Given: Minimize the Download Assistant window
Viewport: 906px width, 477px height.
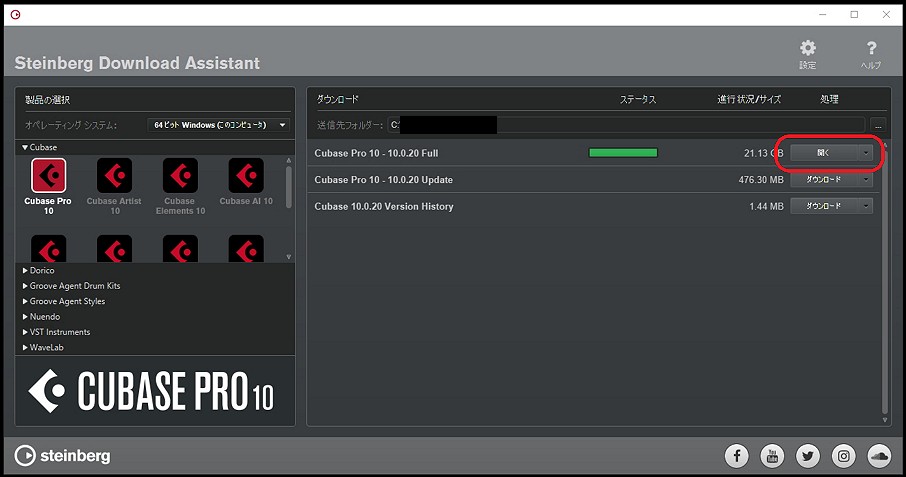Looking at the screenshot, I should click(x=823, y=14).
